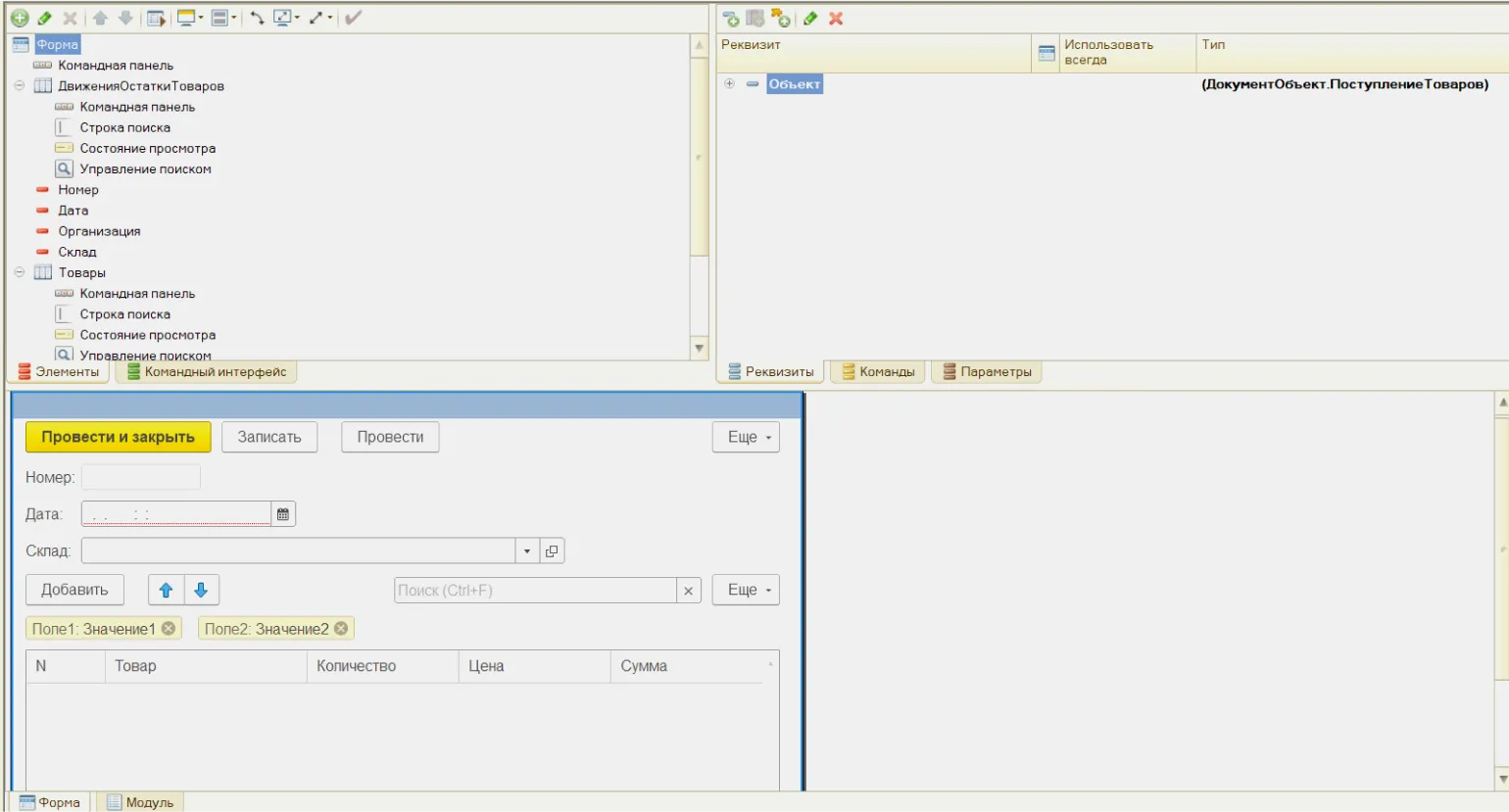1509x812 pixels.
Task: Click the red X delete attribute icon
Action: (836, 18)
